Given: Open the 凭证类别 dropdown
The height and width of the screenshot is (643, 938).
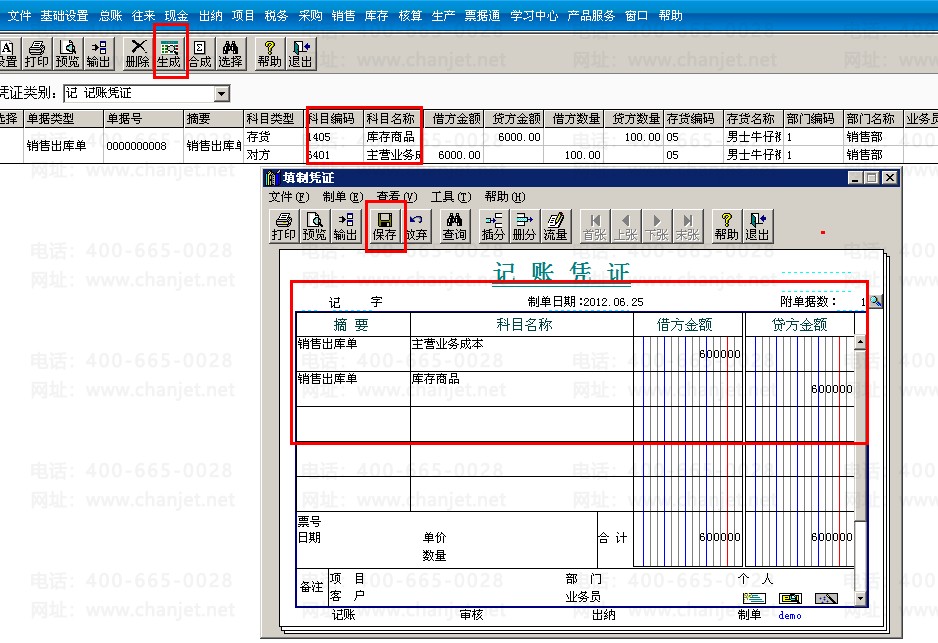Looking at the screenshot, I should (222, 93).
